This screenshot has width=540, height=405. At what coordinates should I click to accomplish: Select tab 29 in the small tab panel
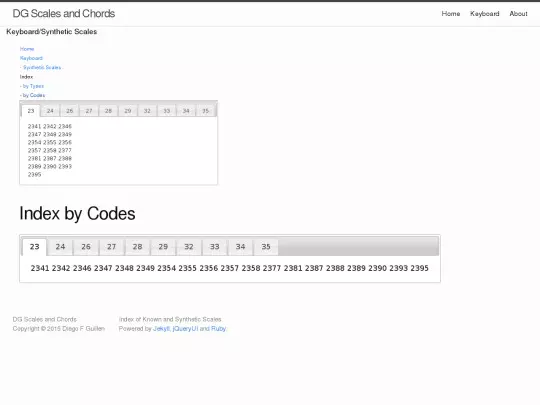click(128, 111)
